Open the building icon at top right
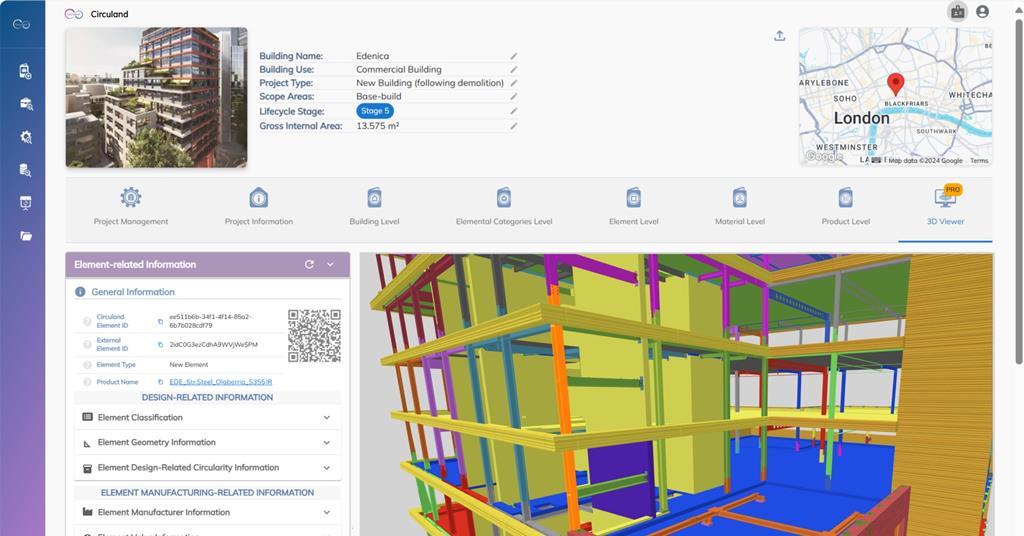This screenshot has width=1024, height=536. pyautogui.click(x=957, y=12)
